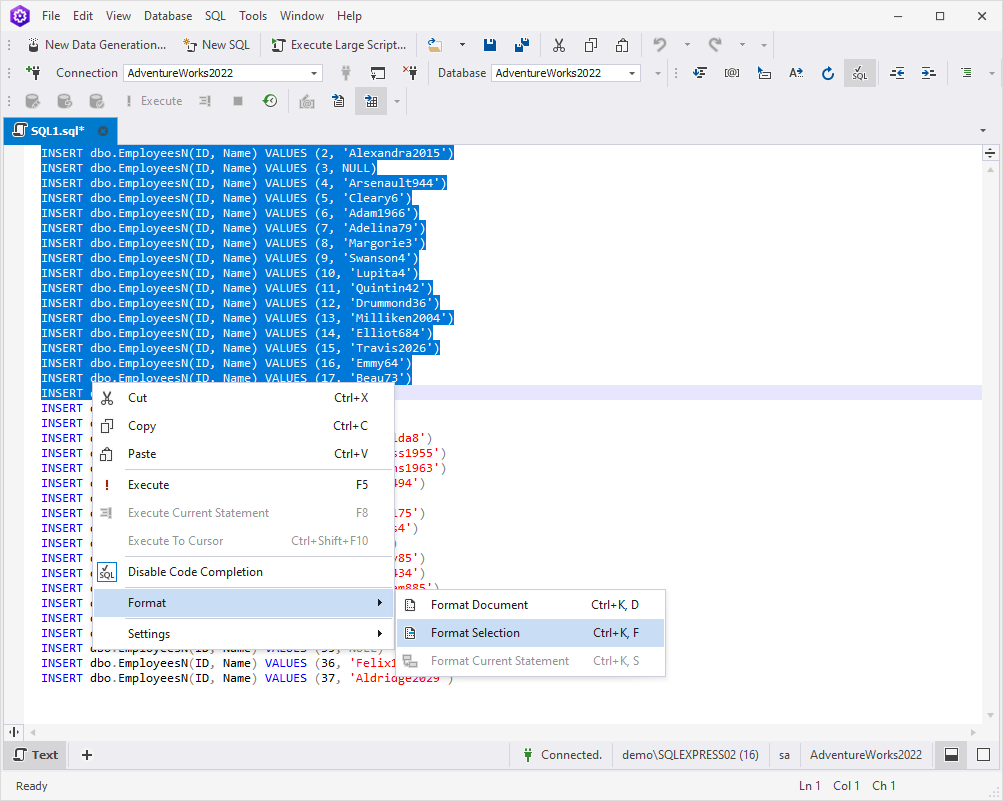Expand the results mode dropdown arrow
Viewport: 1003px width, 801px height.
397,101
